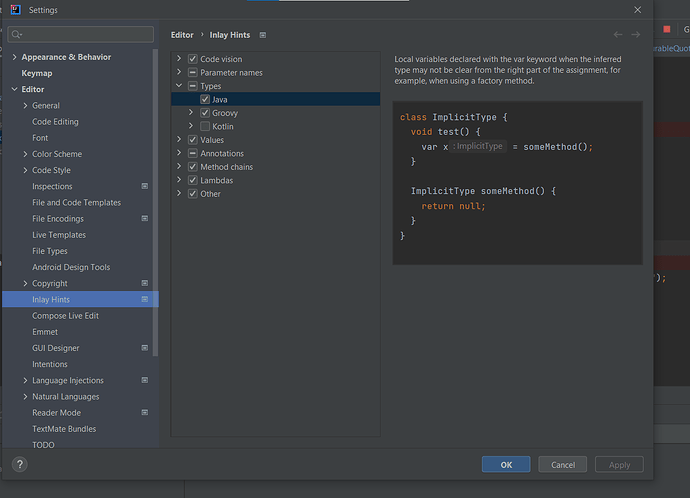The height and width of the screenshot is (498, 690).
Task: Expand the Appearance & Behavior section
Action: (14, 57)
